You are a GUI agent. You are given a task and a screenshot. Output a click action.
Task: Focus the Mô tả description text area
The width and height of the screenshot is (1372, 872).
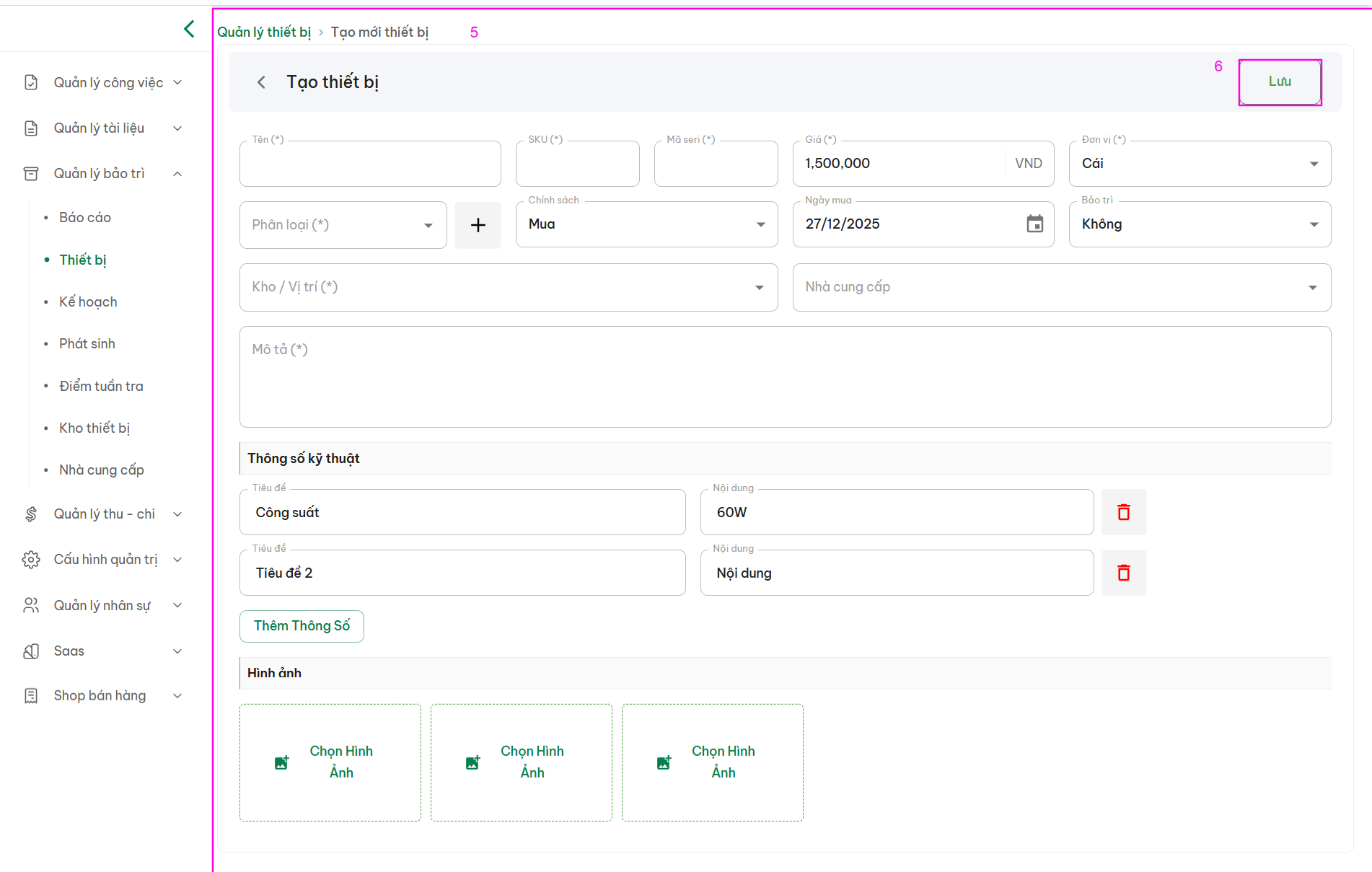[x=785, y=376]
